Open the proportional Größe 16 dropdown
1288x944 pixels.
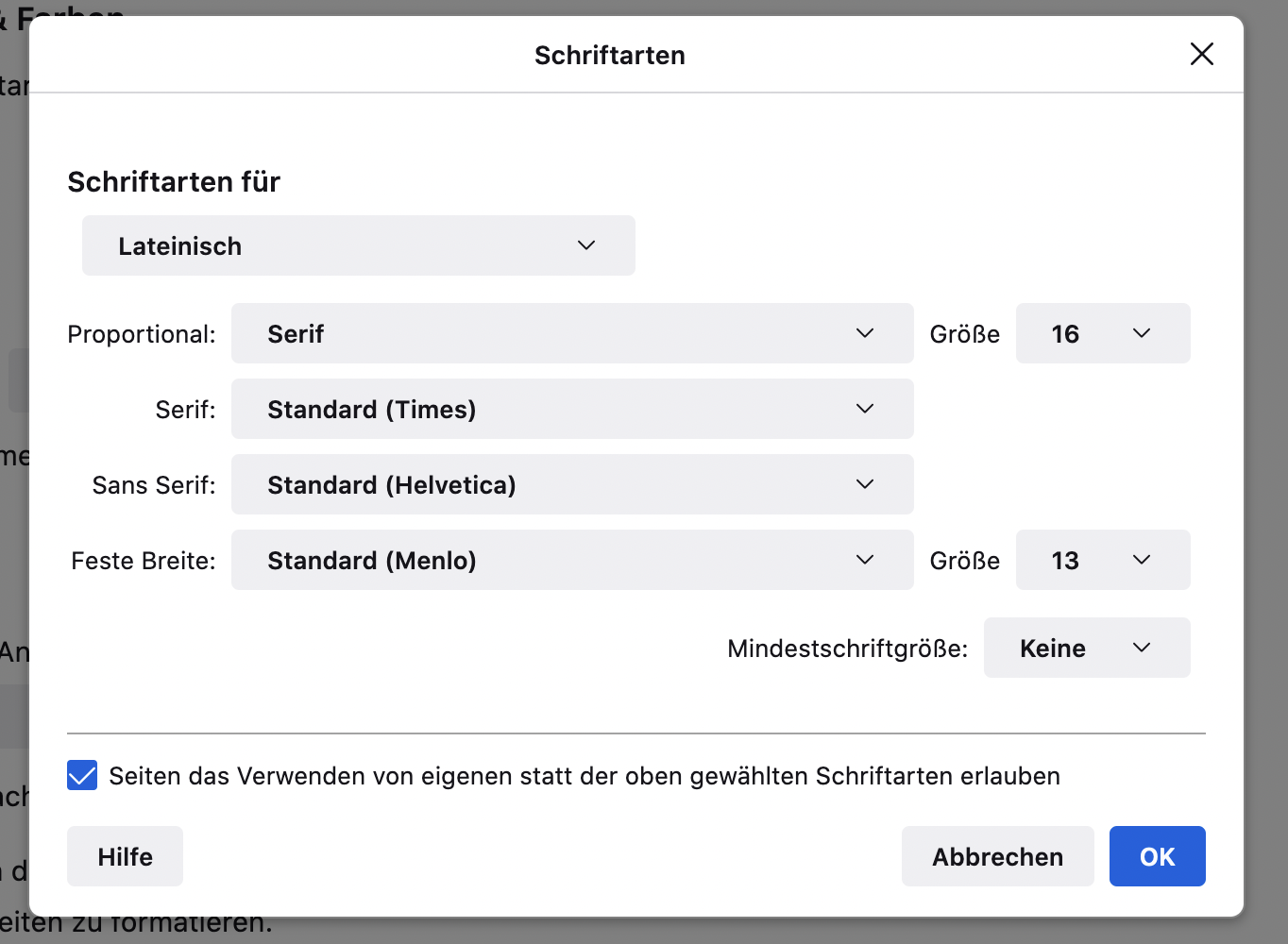point(1102,333)
